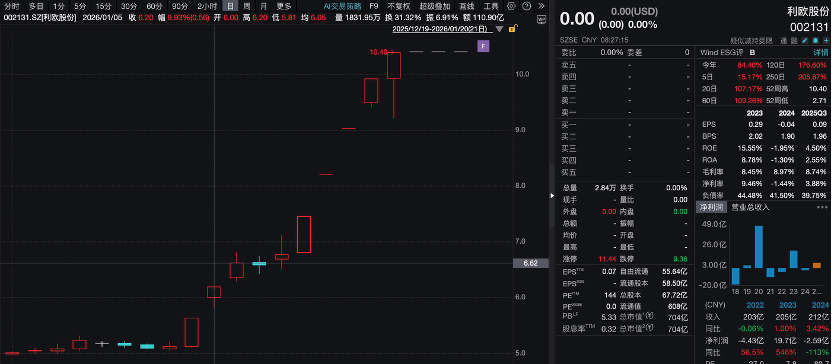Viewport: 832px width, 364px height.
Task: Select the 90分 period
Action: [x=180, y=6]
